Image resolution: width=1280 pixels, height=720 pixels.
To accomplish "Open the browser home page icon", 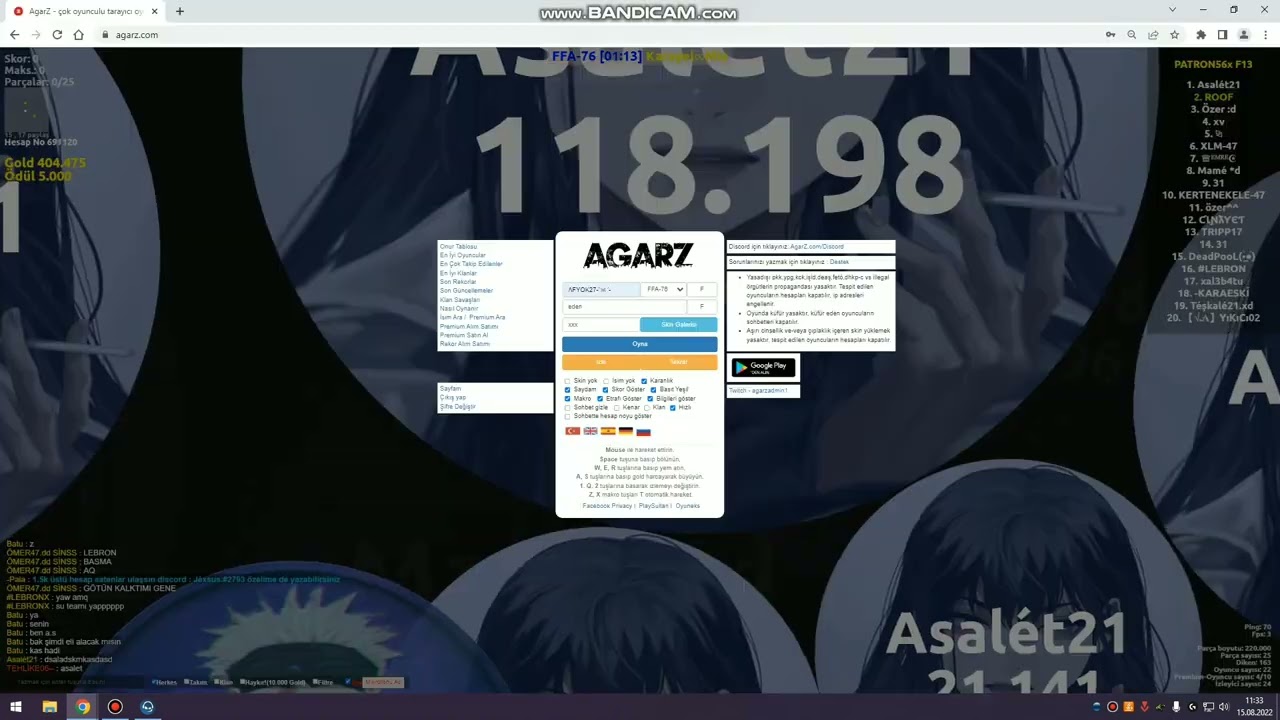I will click(x=79, y=35).
